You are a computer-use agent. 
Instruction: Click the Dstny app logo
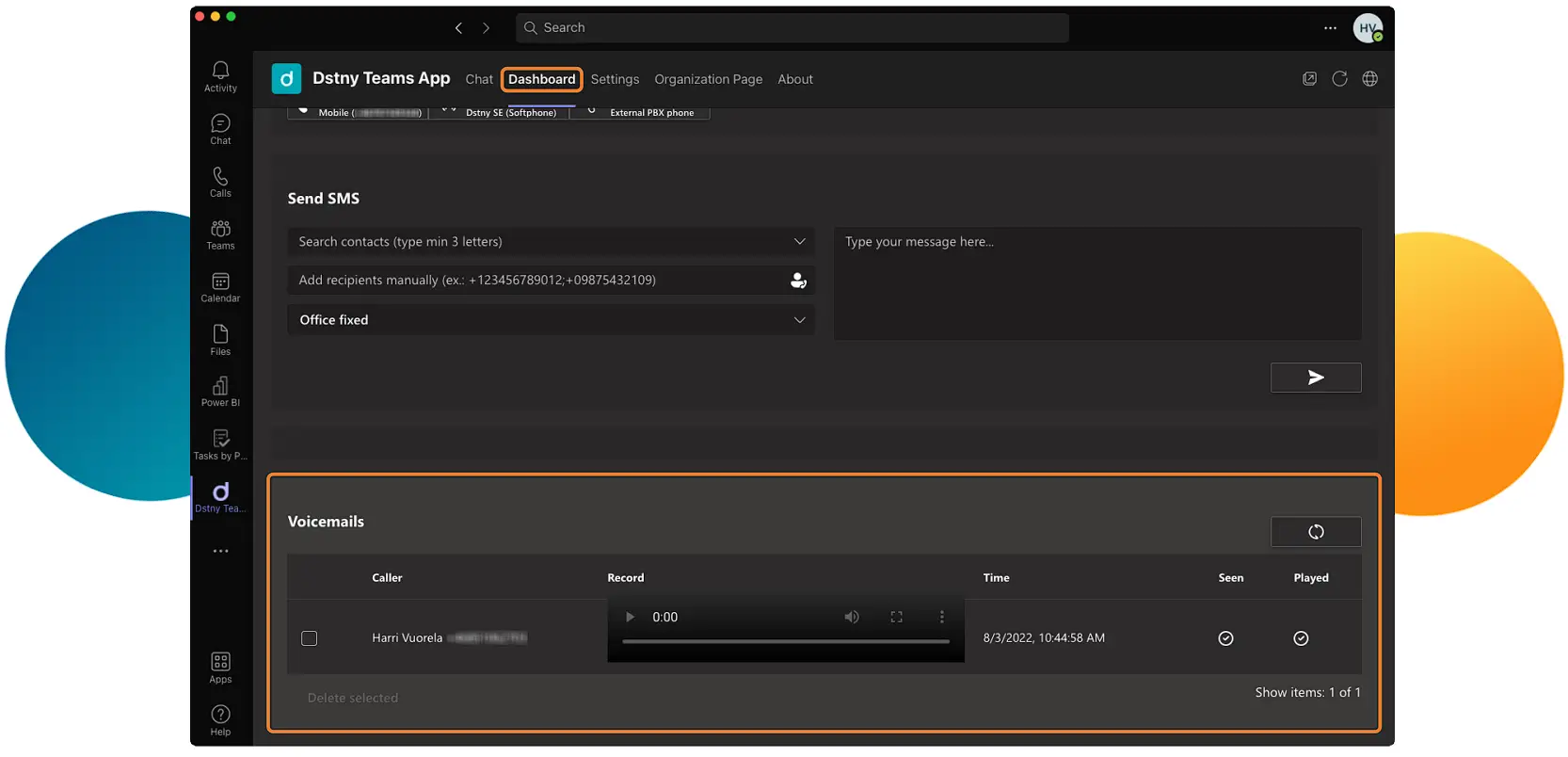(x=286, y=79)
